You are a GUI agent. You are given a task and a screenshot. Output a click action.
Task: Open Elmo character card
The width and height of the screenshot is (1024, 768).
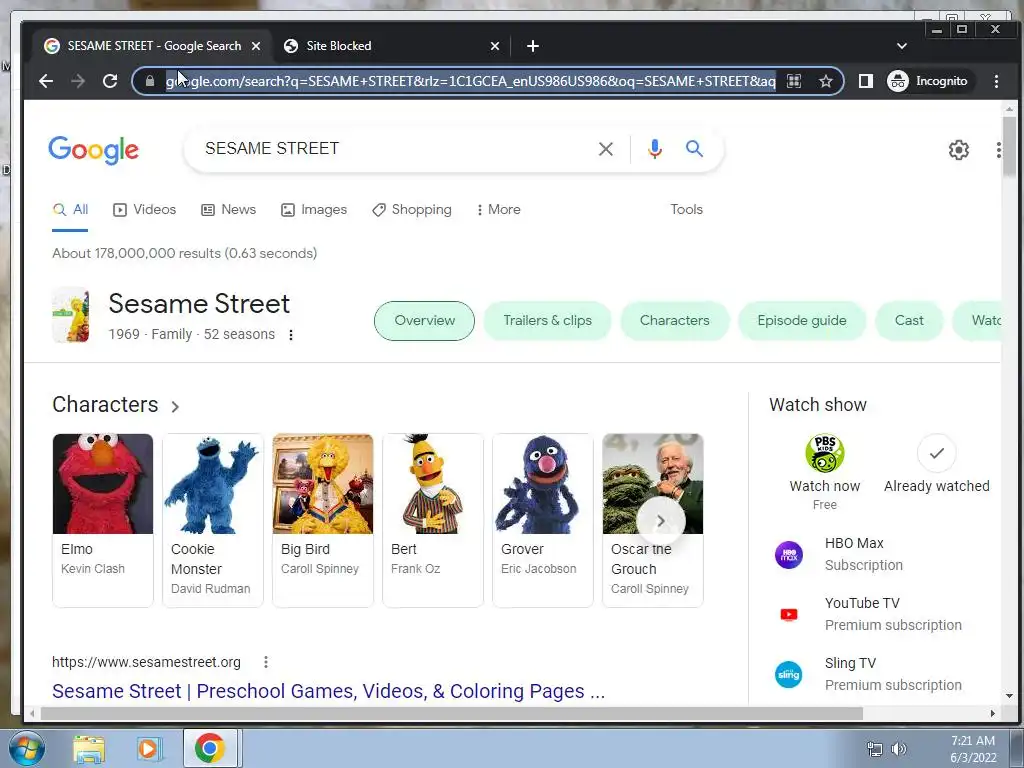[x=103, y=520]
